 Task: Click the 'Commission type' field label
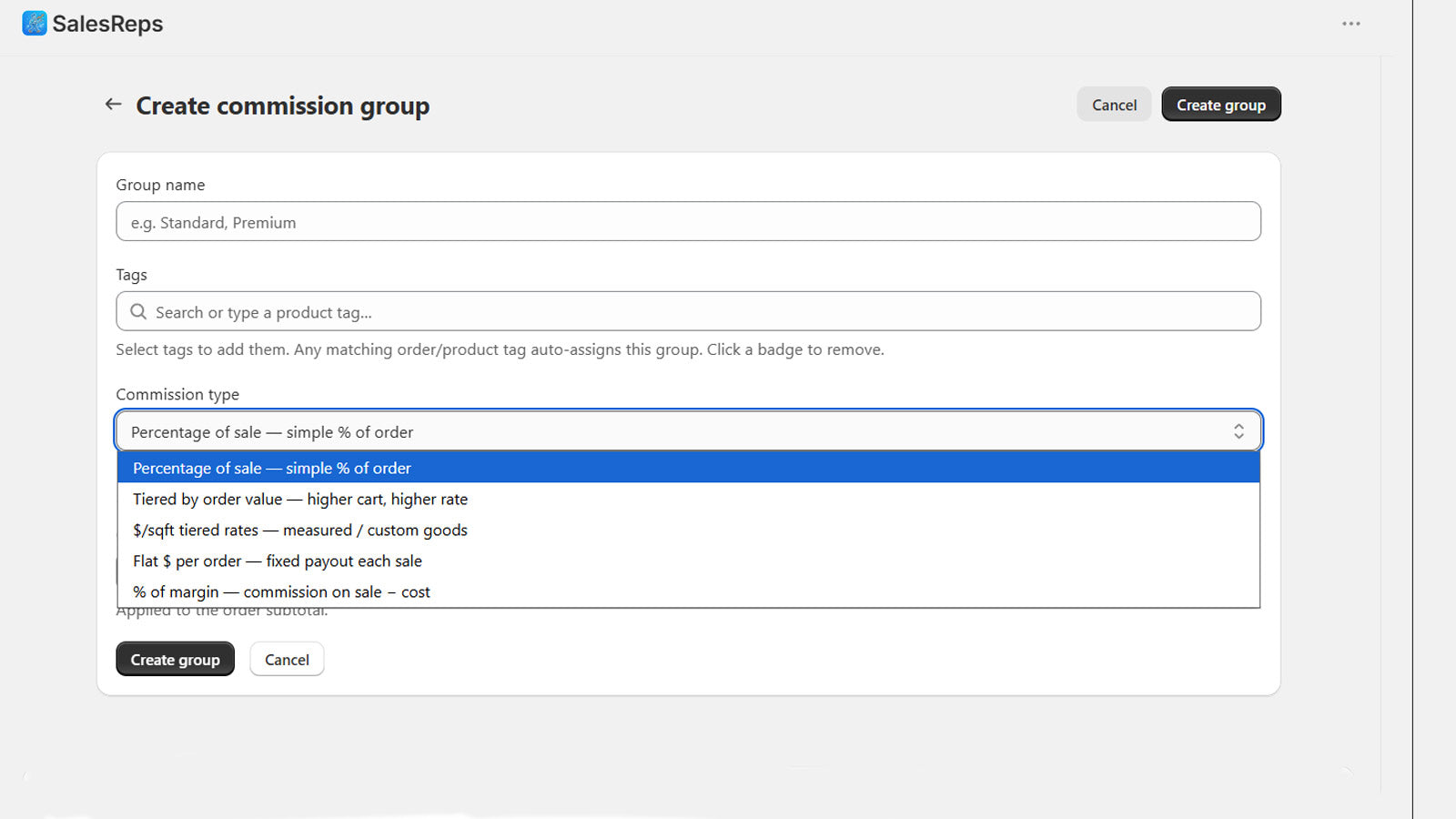click(x=177, y=394)
